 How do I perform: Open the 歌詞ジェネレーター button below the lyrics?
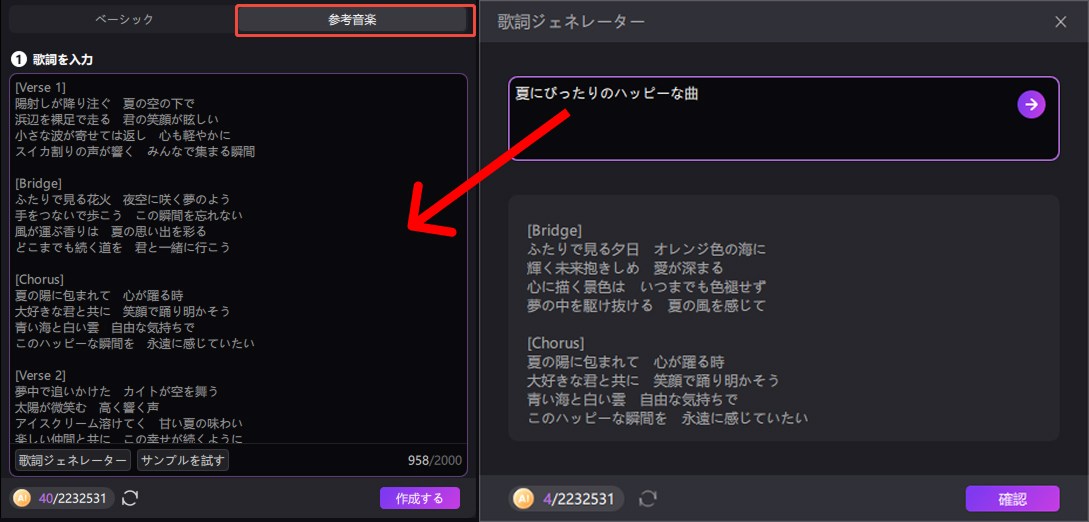(x=73, y=460)
